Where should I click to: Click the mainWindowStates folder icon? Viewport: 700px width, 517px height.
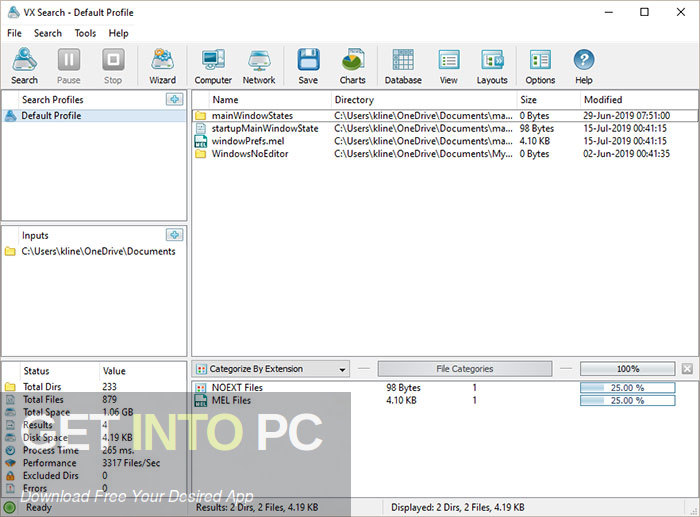(200, 116)
